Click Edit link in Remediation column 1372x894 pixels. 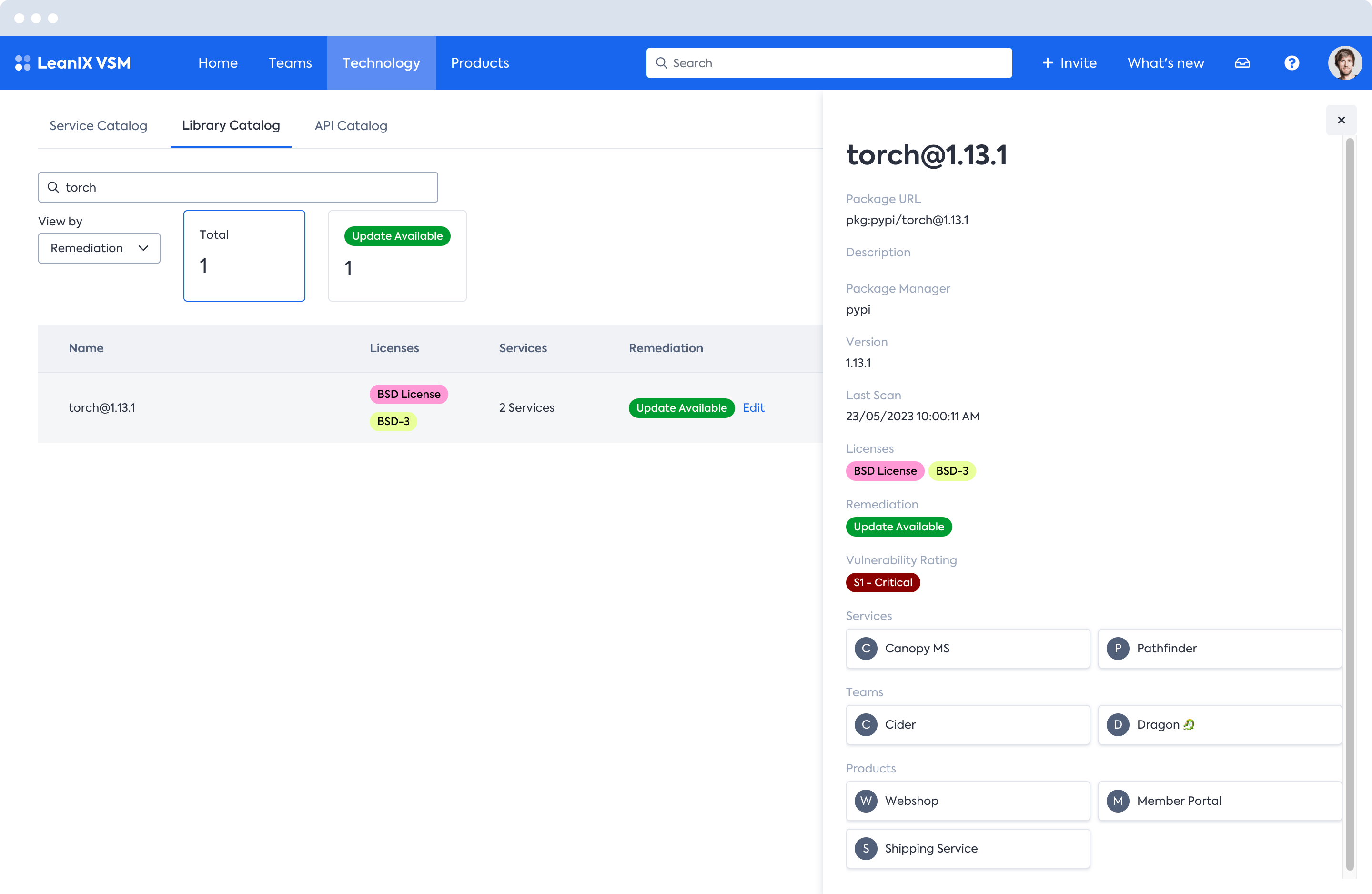pos(753,408)
